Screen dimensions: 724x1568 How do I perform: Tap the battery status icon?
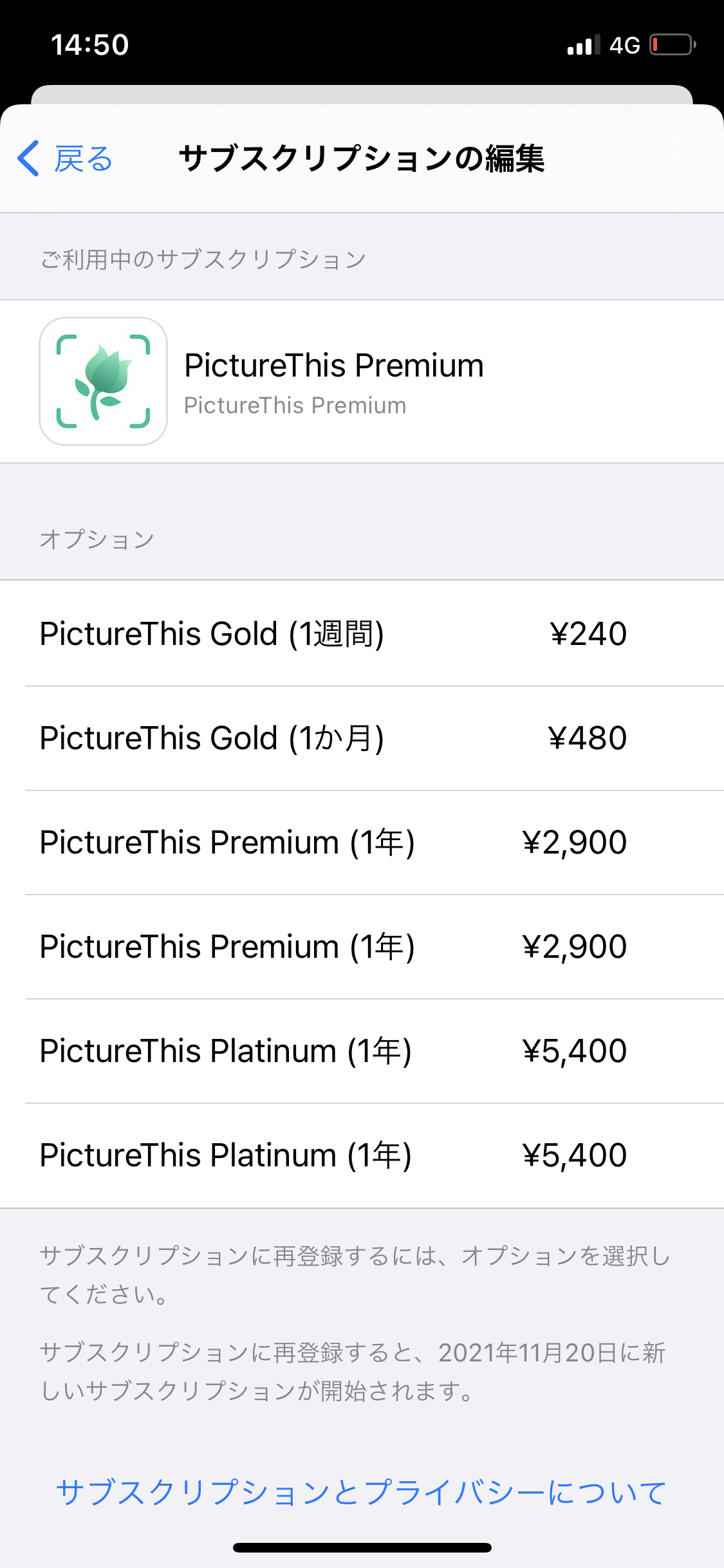click(673, 45)
